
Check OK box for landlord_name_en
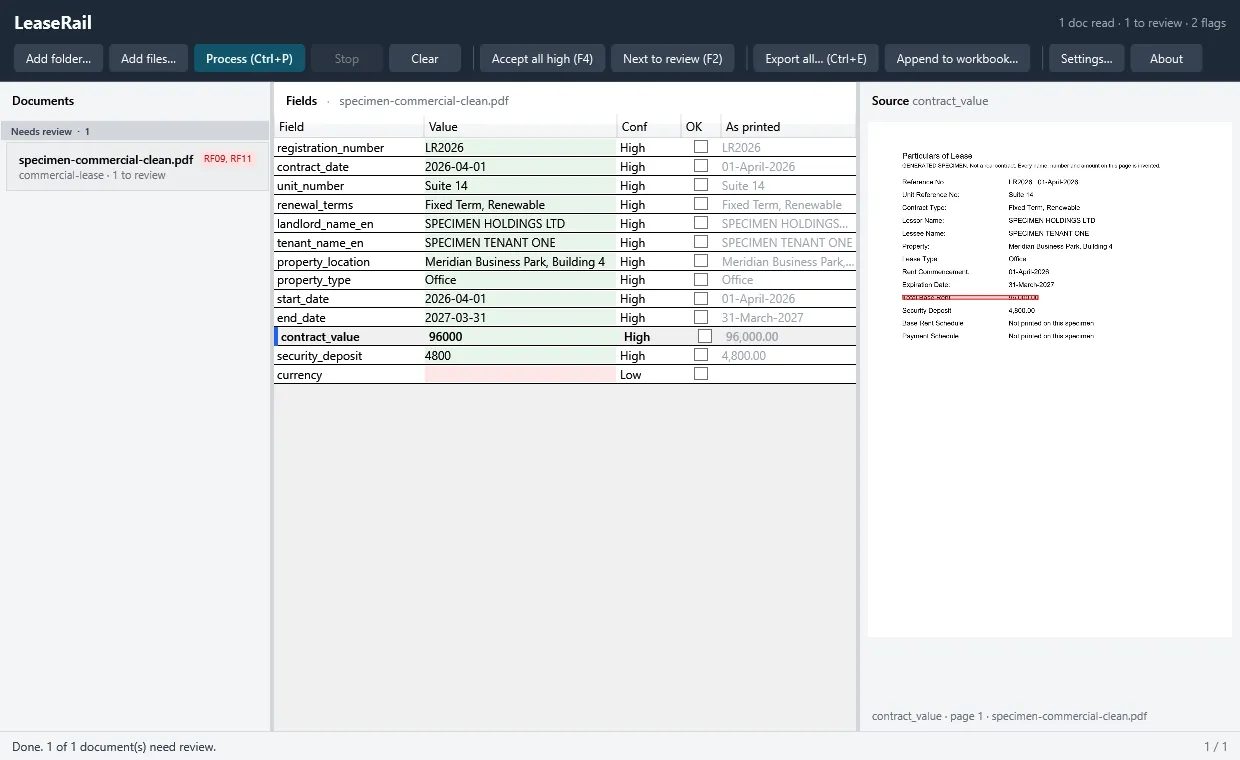(701, 223)
